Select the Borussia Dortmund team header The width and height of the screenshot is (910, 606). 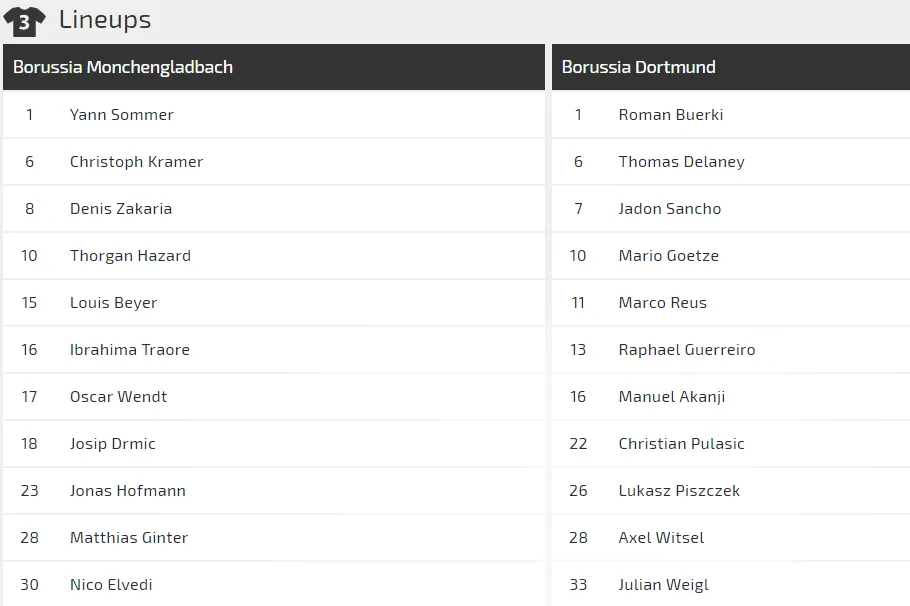(x=639, y=67)
